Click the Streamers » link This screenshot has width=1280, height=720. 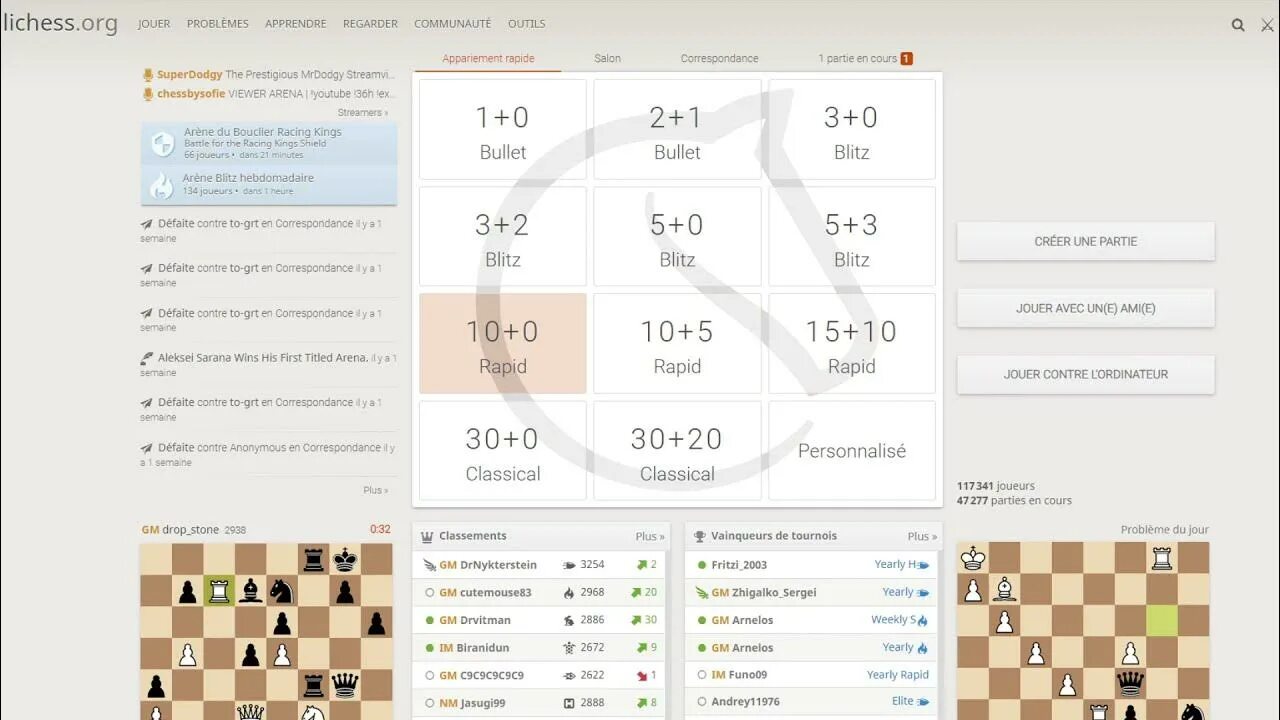click(x=363, y=113)
